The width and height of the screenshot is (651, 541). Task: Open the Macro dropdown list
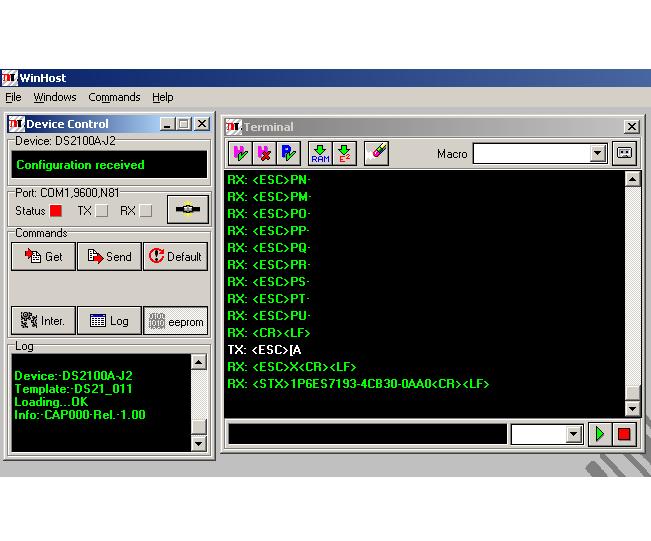(598, 154)
